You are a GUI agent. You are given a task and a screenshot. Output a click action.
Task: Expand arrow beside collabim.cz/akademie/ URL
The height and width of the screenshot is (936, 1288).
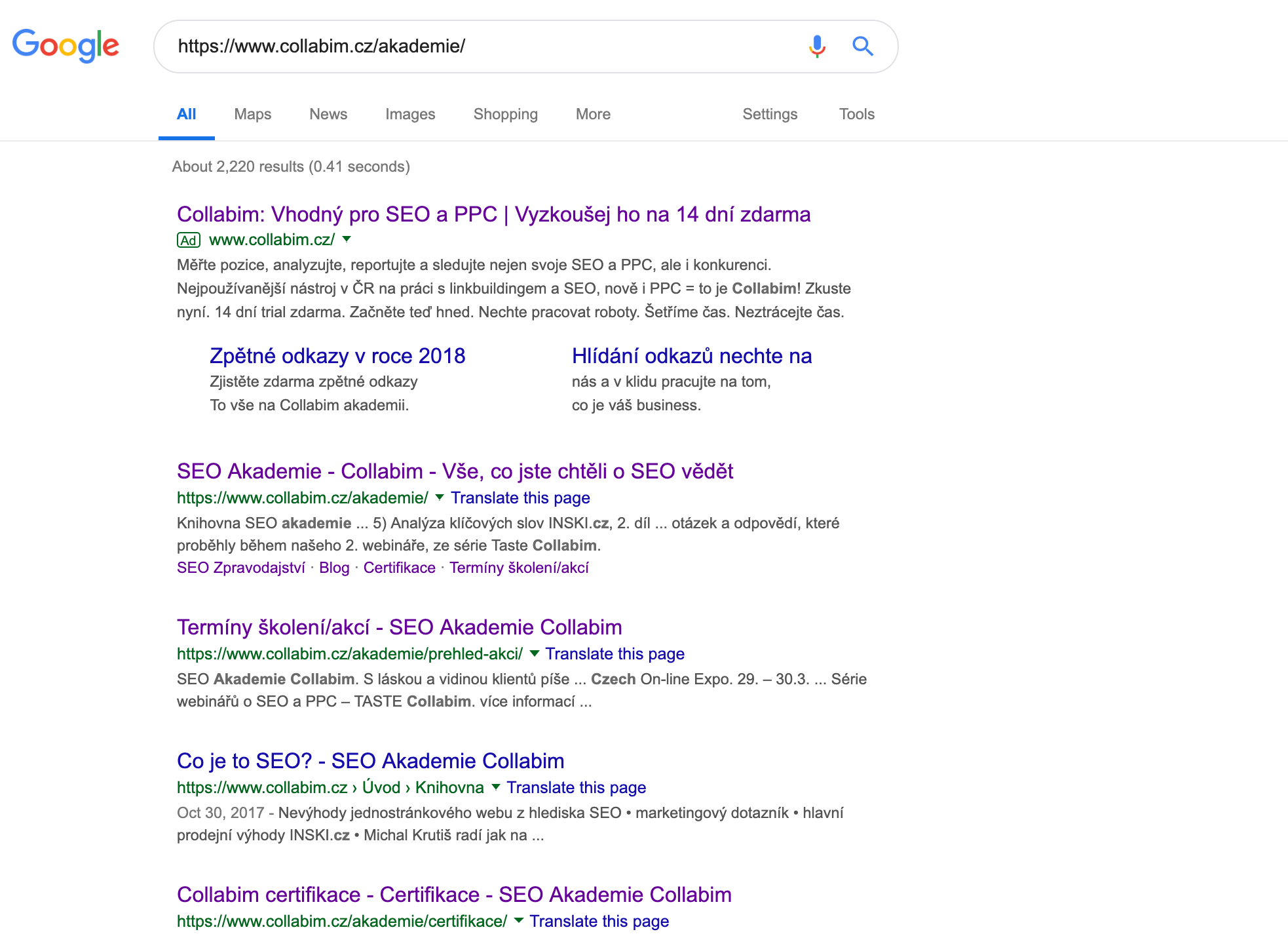440,497
